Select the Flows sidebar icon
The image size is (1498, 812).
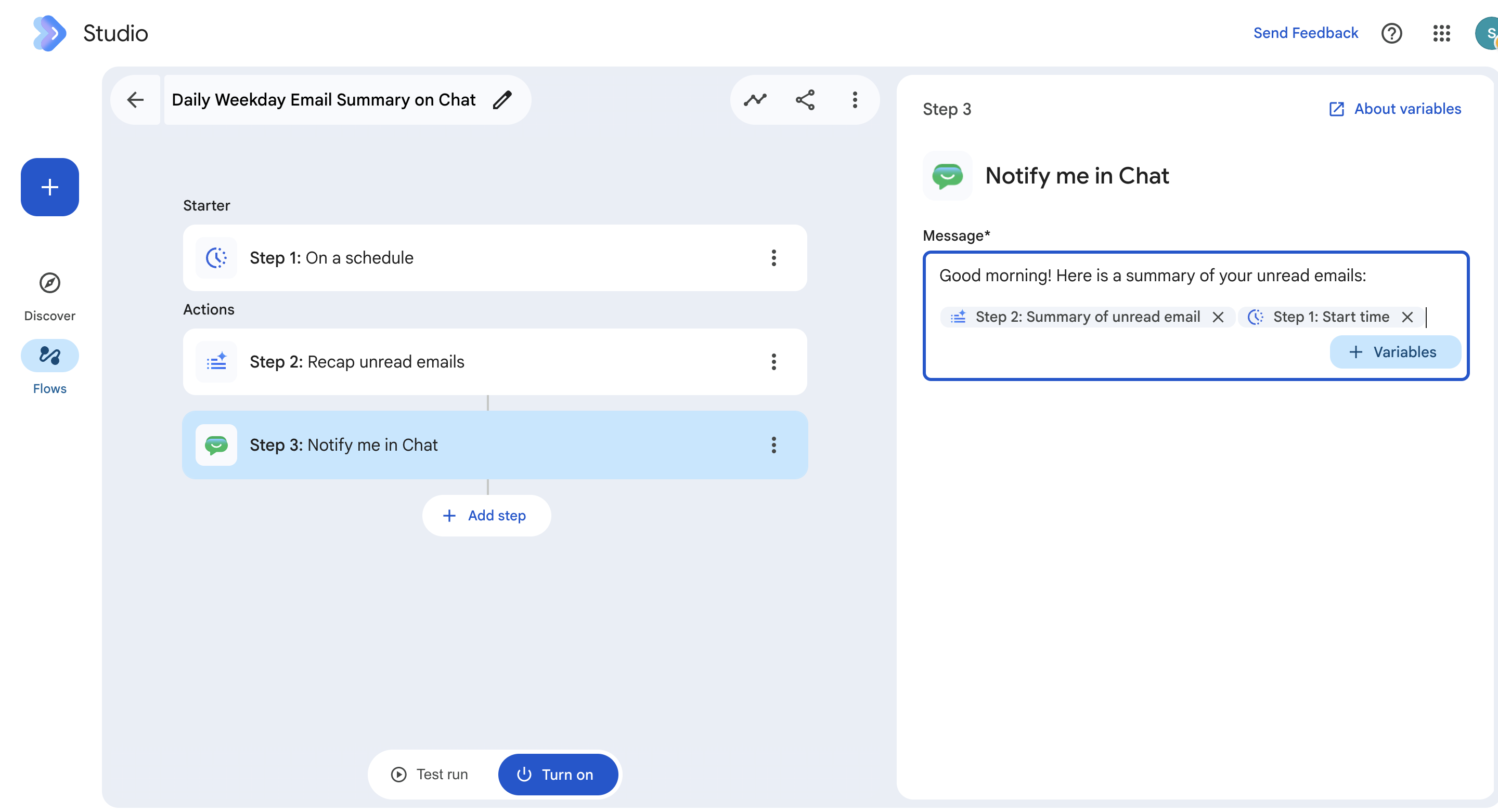[x=50, y=355]
